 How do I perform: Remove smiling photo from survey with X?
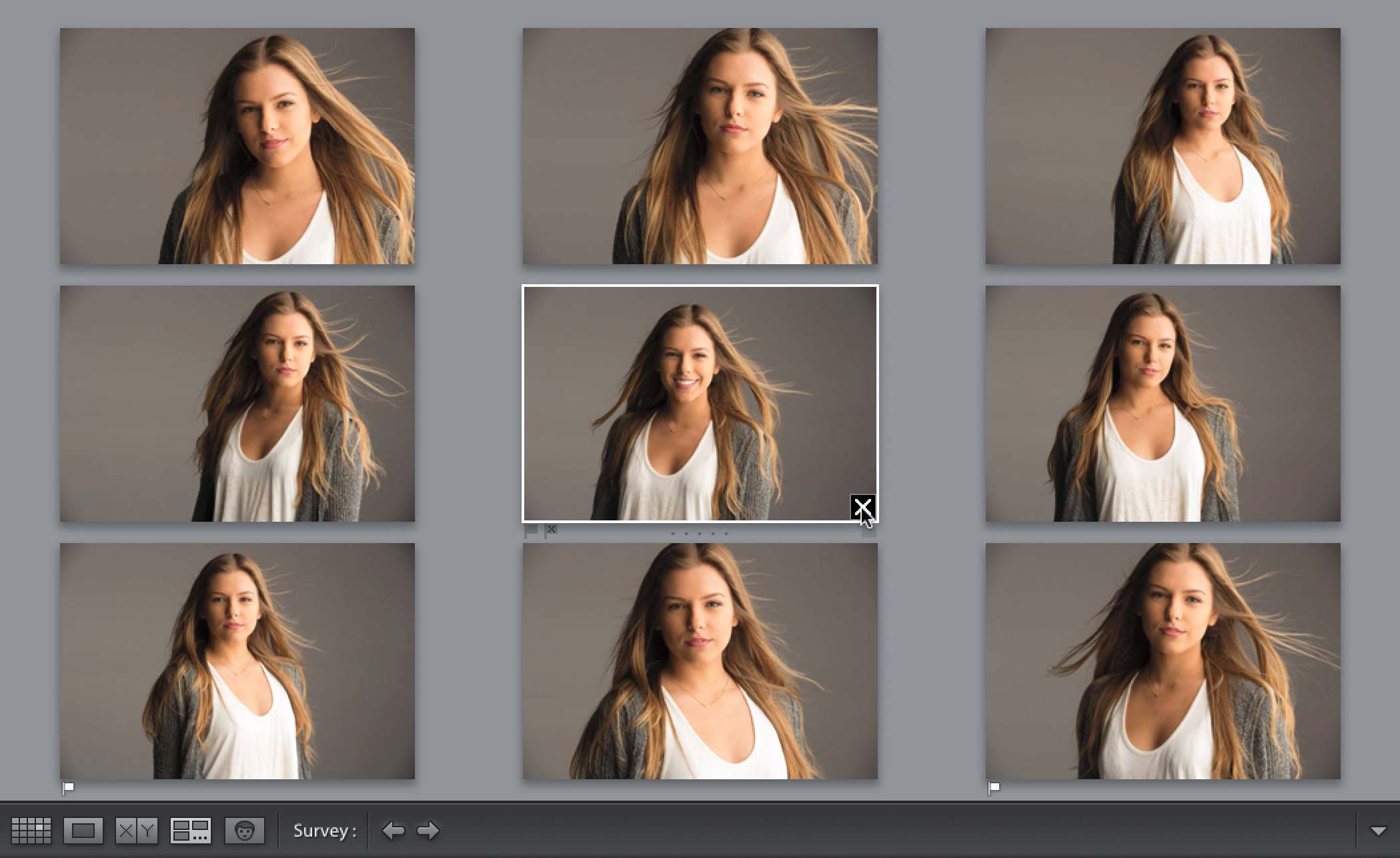862,507
